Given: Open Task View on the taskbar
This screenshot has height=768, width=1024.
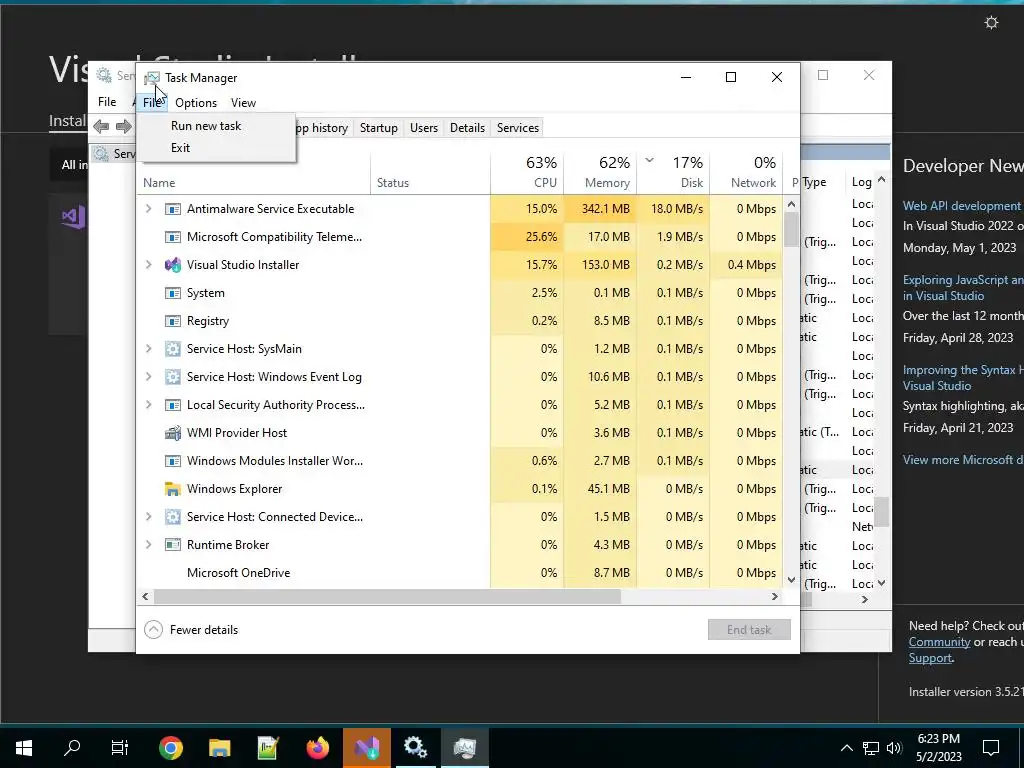Looking at the screenshot, I should tap(120, 748).
